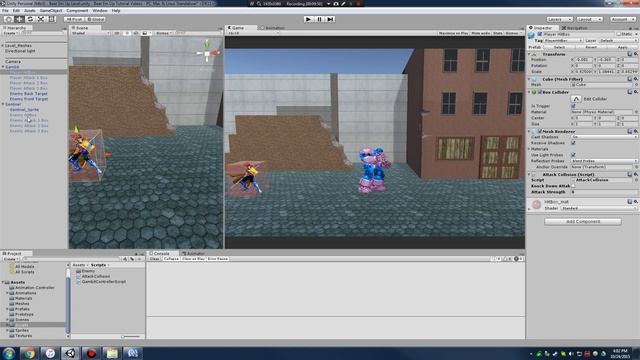Open the Transform component gear menu
Image resolution: width=640 pixels, height=360 pixels.
tap(636, 54)
